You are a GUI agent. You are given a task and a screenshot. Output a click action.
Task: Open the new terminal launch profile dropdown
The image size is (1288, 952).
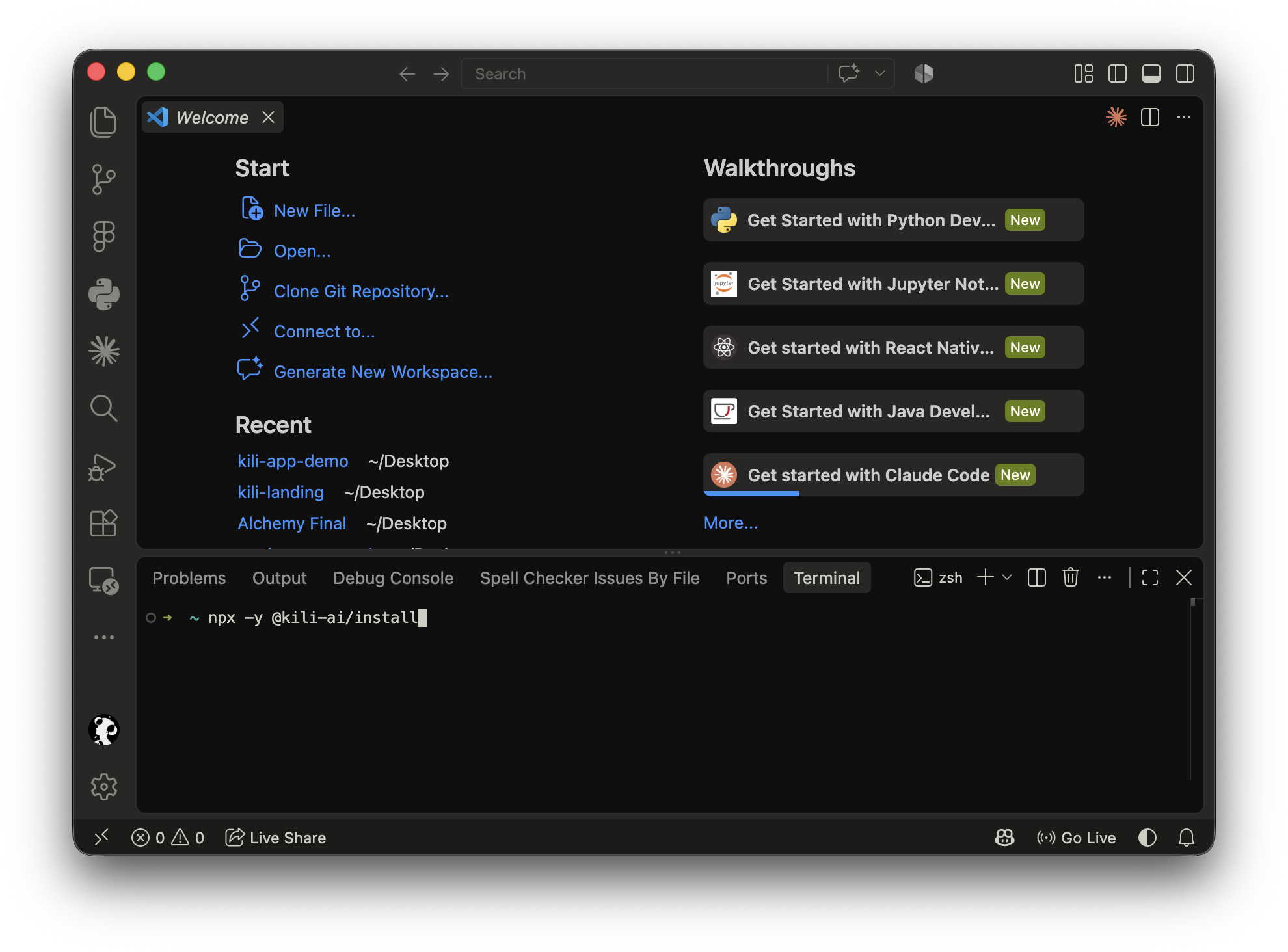click(x=1007, y=577)
